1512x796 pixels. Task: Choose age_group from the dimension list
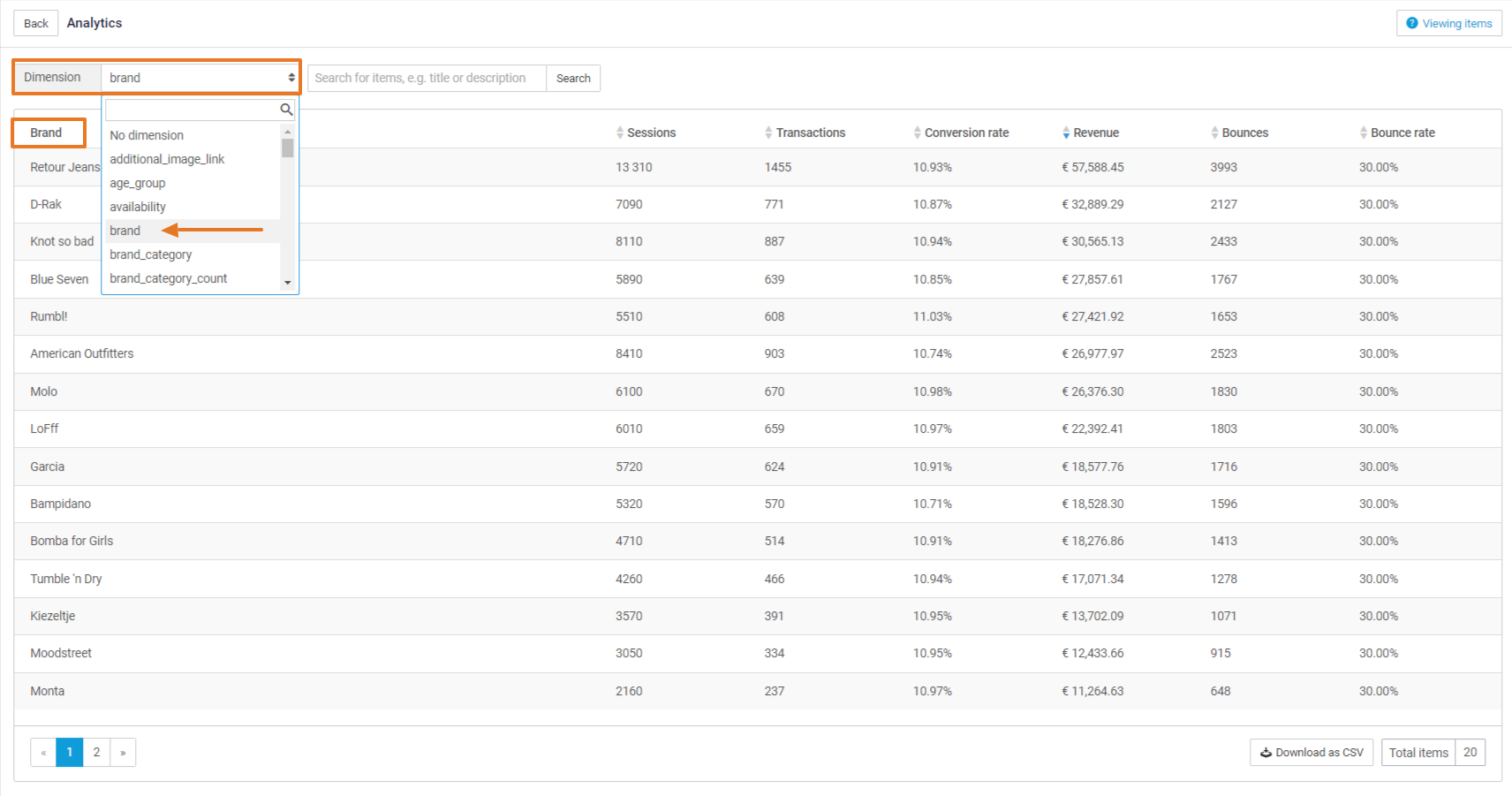pyautogui.click(x=193, y=183)
